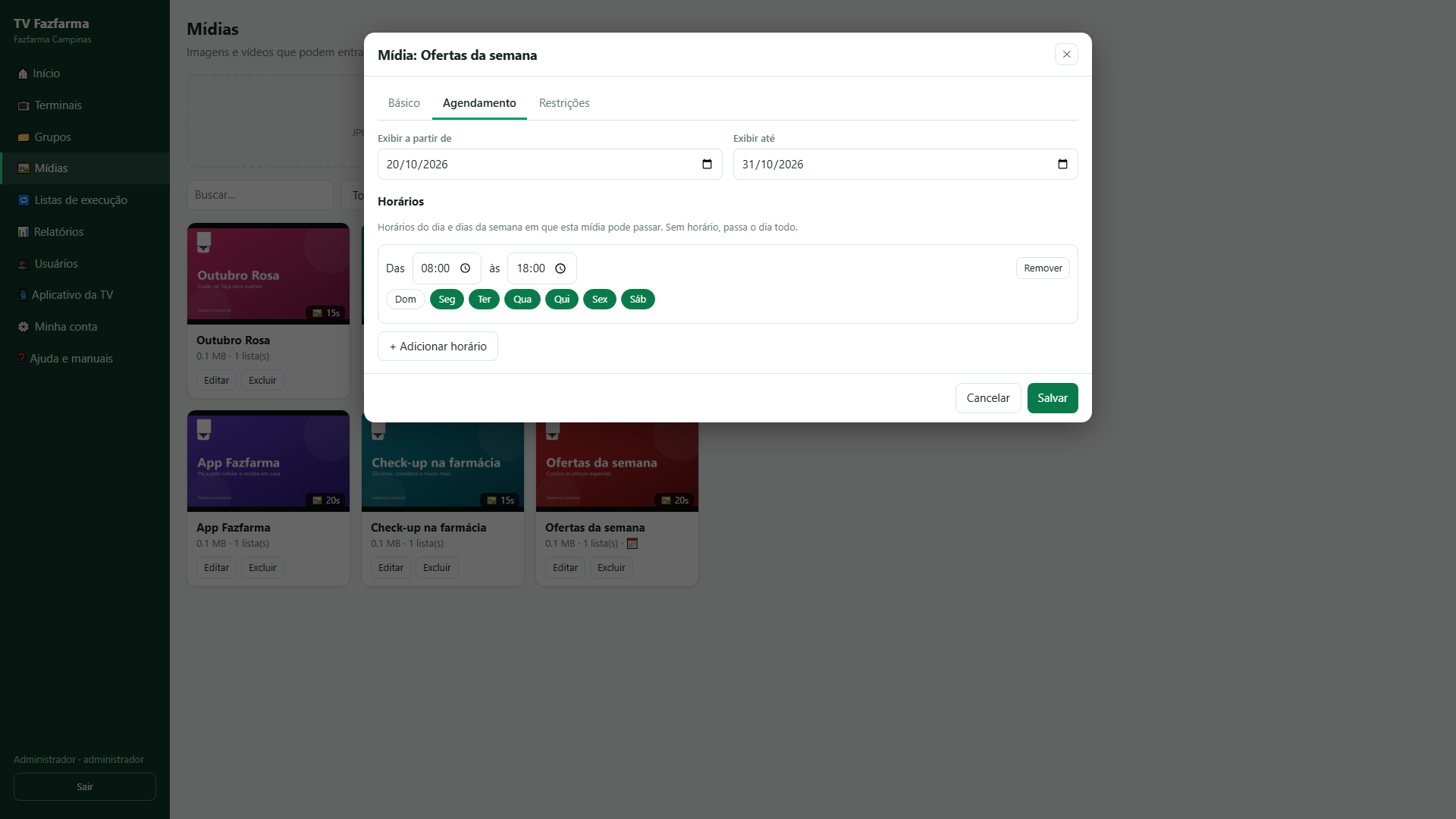
Task: Click Ajuda e manuais question icon
Action: coord(21,359)
